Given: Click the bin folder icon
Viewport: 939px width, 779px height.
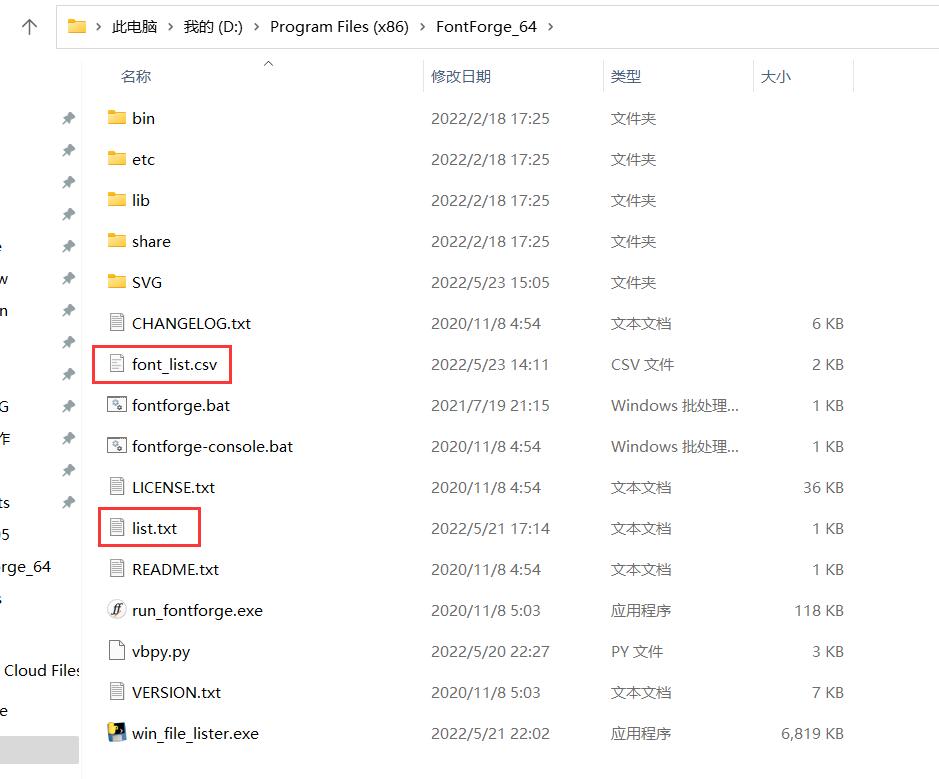Looking at the screenshot, I should click(117, 118).
